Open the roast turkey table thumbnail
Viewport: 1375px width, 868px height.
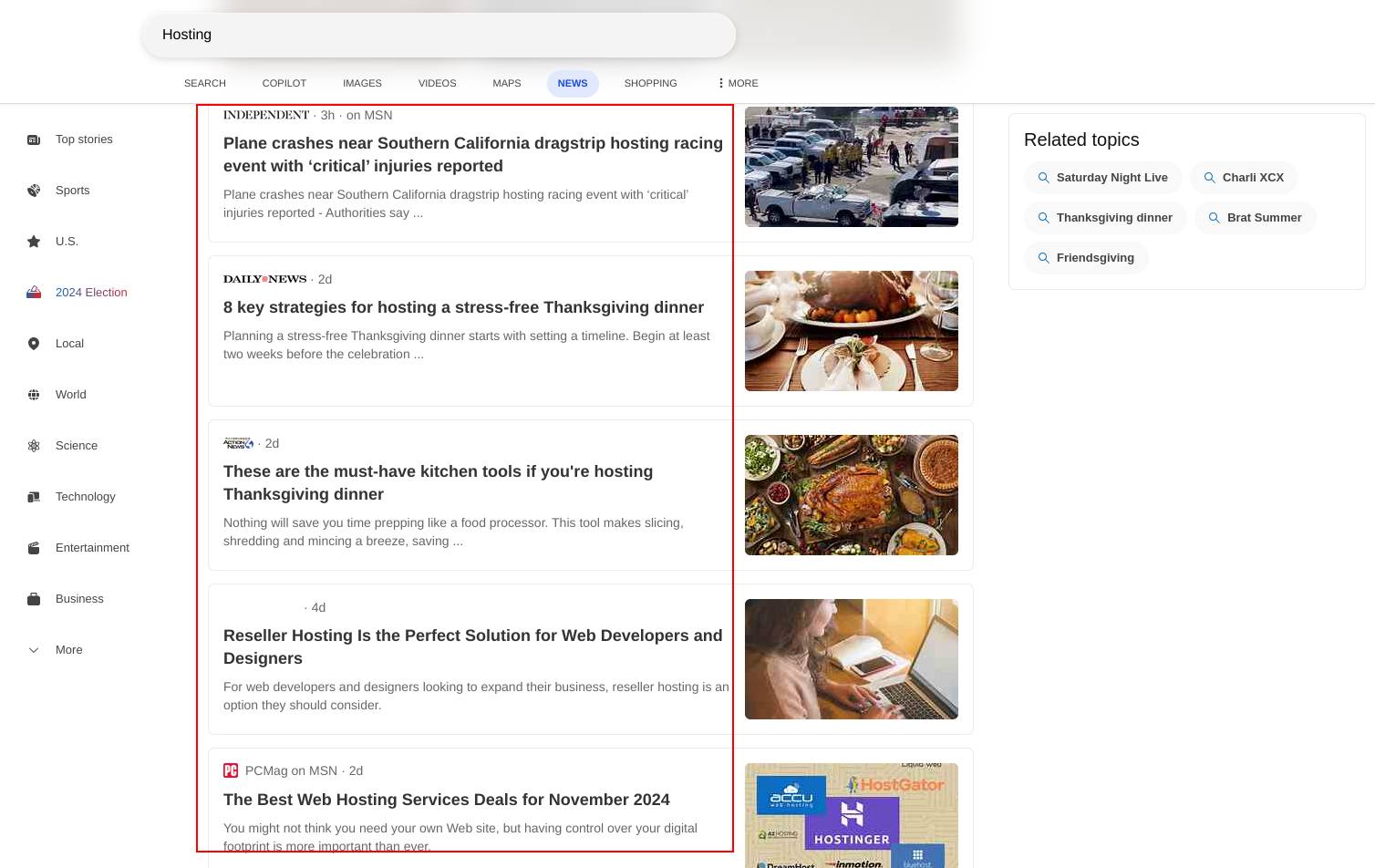pos(852,331)
